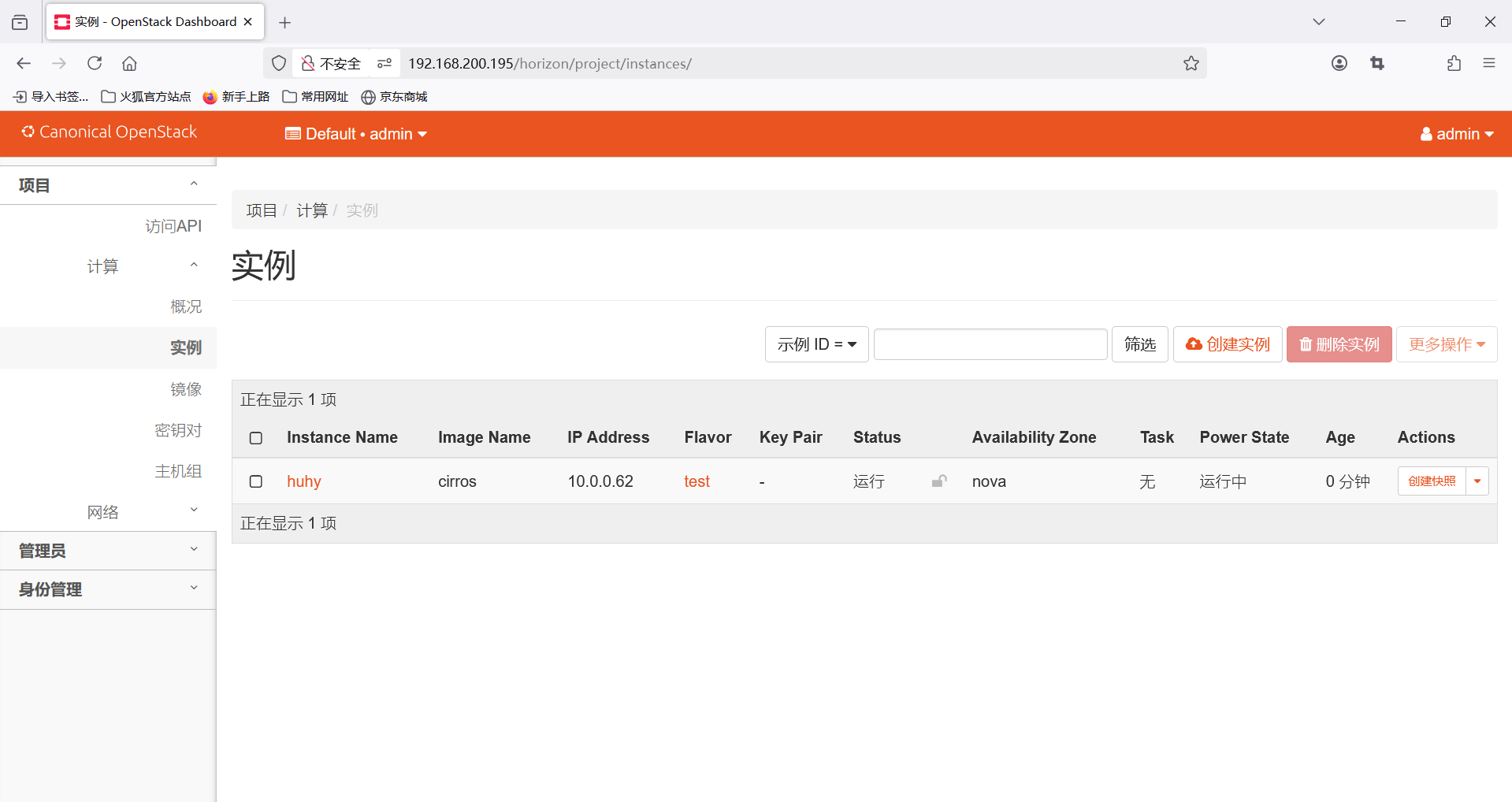The image size is (1512, 802).
Task: Open the 新手上路 Firefox bookmark
Action: pyautogui.click(x=236, y=96)
